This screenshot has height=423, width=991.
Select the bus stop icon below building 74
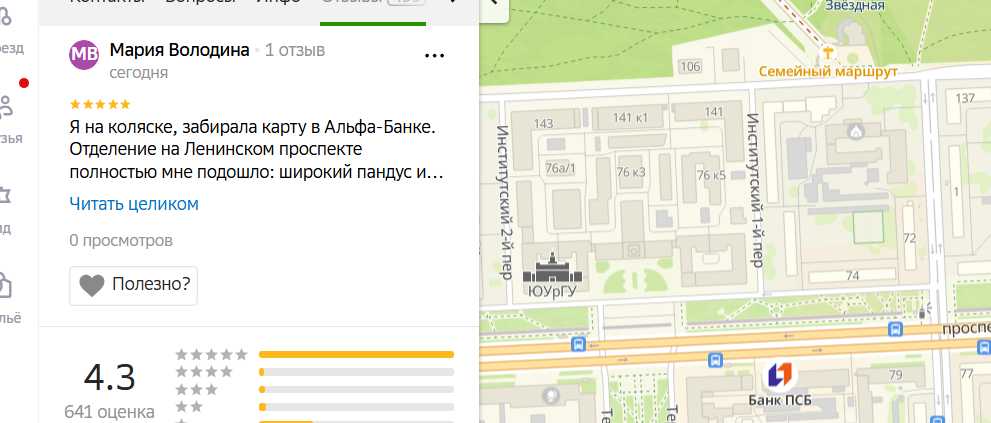[895, 329]
